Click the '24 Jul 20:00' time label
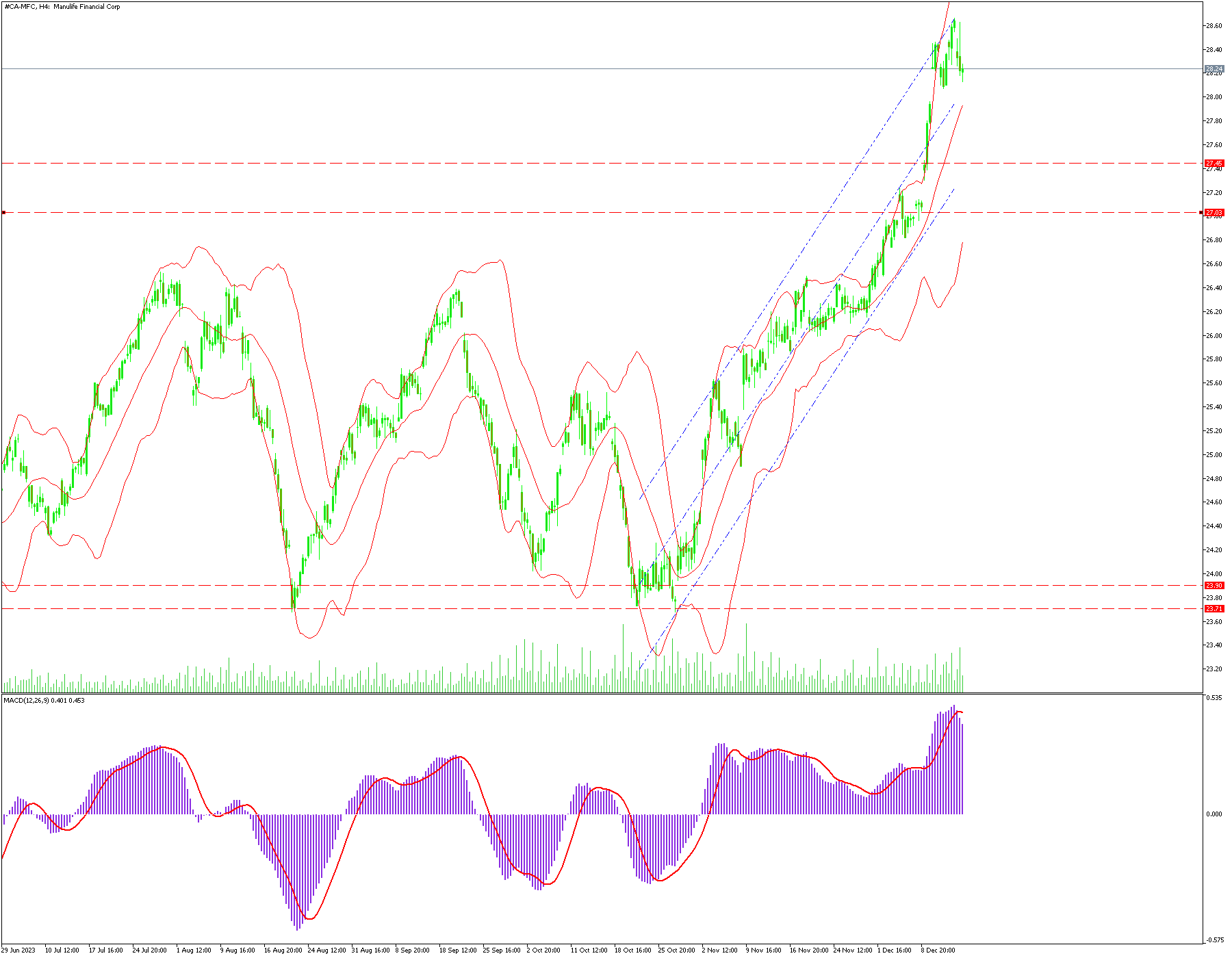The image size is (1232, 958). point(150,950)
